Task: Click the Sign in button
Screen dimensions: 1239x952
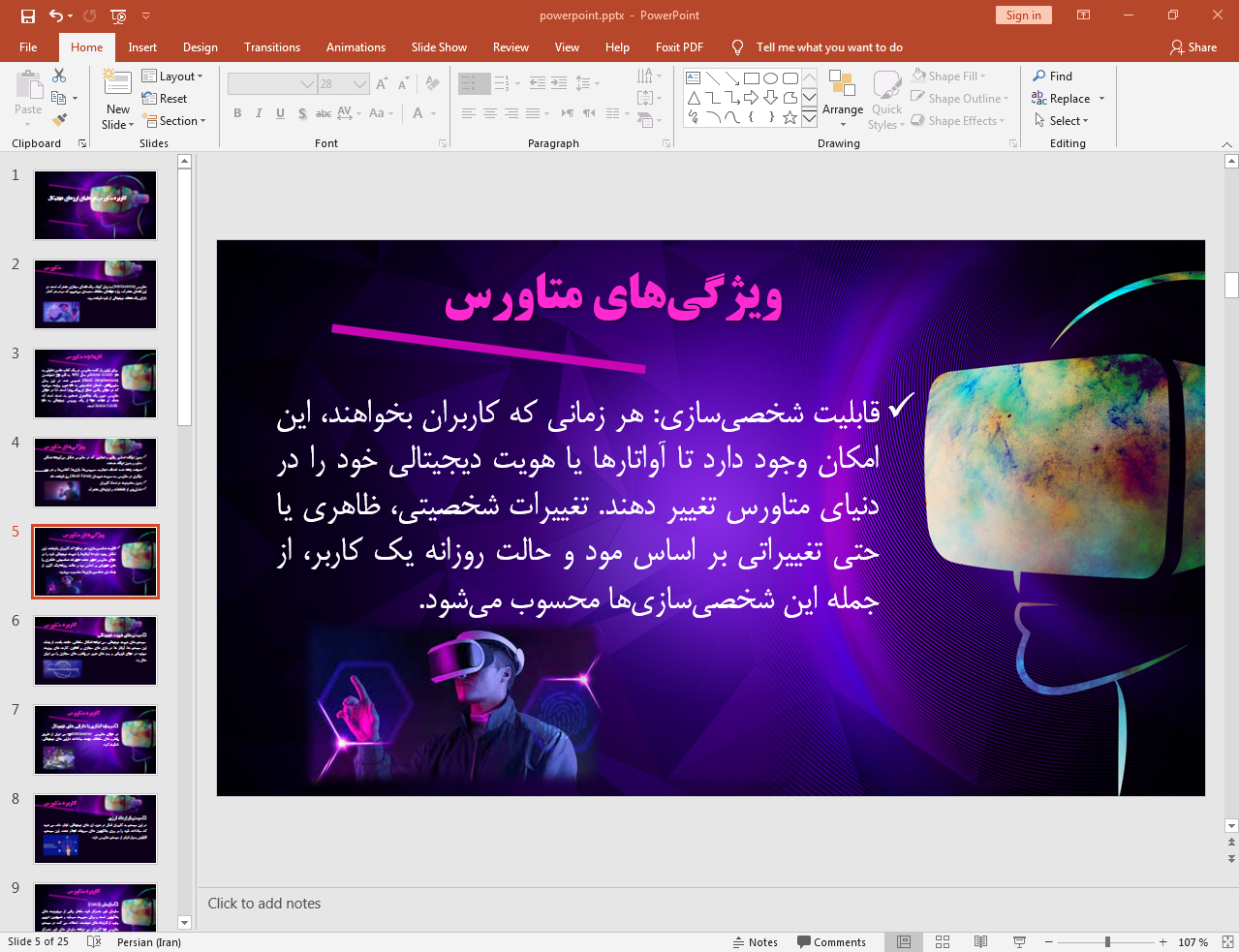Action: (1022, 15)
